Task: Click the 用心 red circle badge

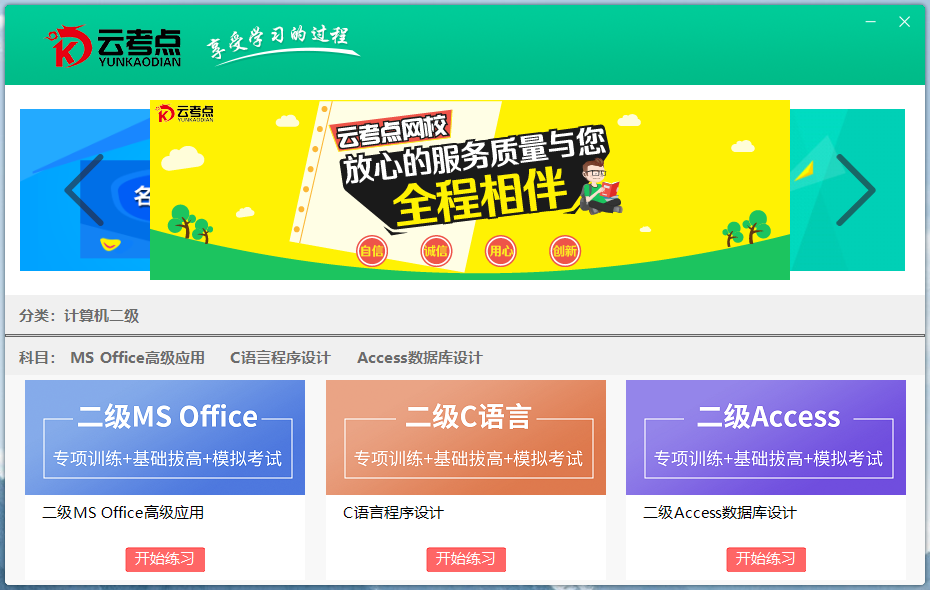Action: [x=501, y=251]
